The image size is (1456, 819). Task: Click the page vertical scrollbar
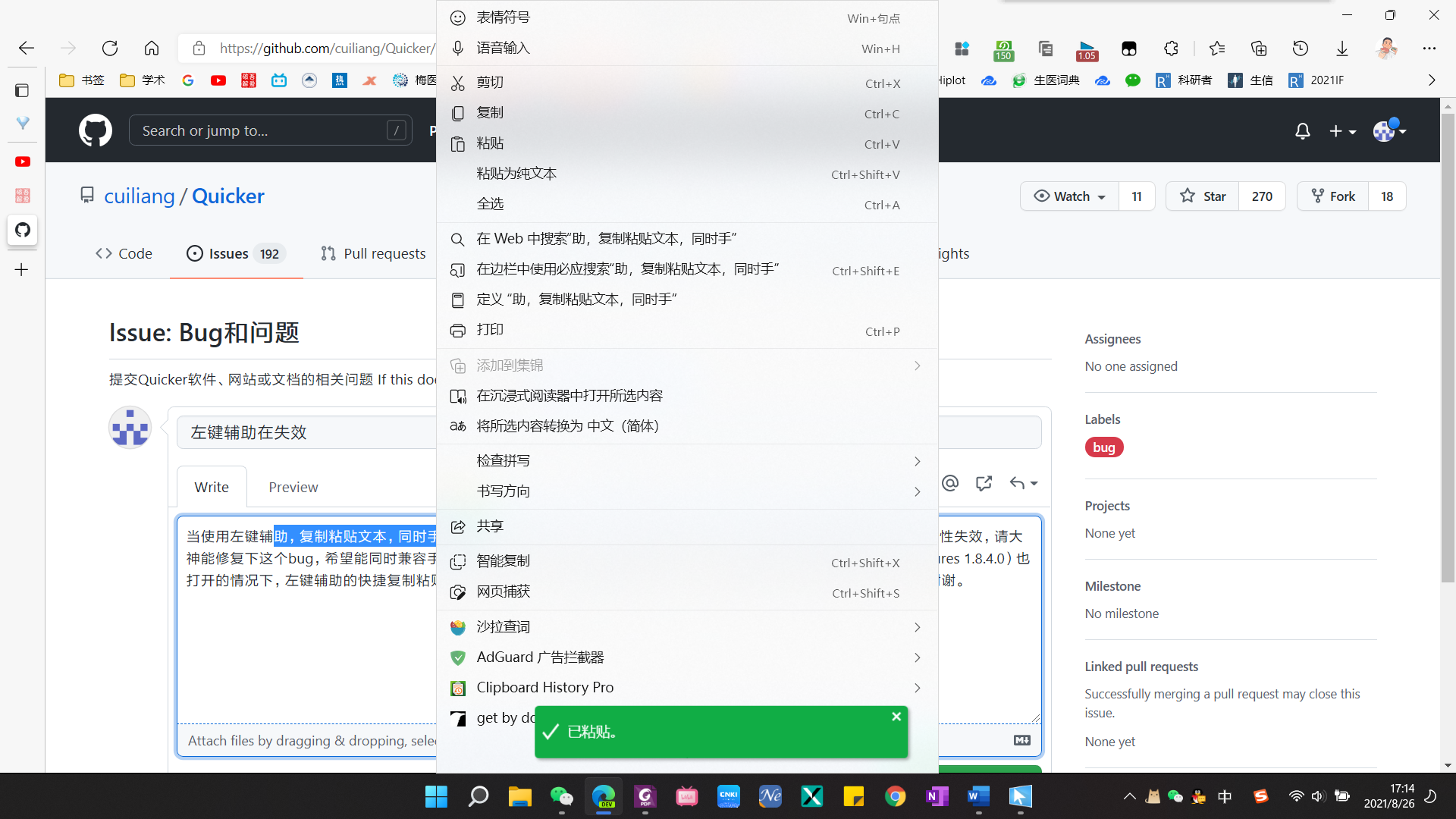point(1448,349)
